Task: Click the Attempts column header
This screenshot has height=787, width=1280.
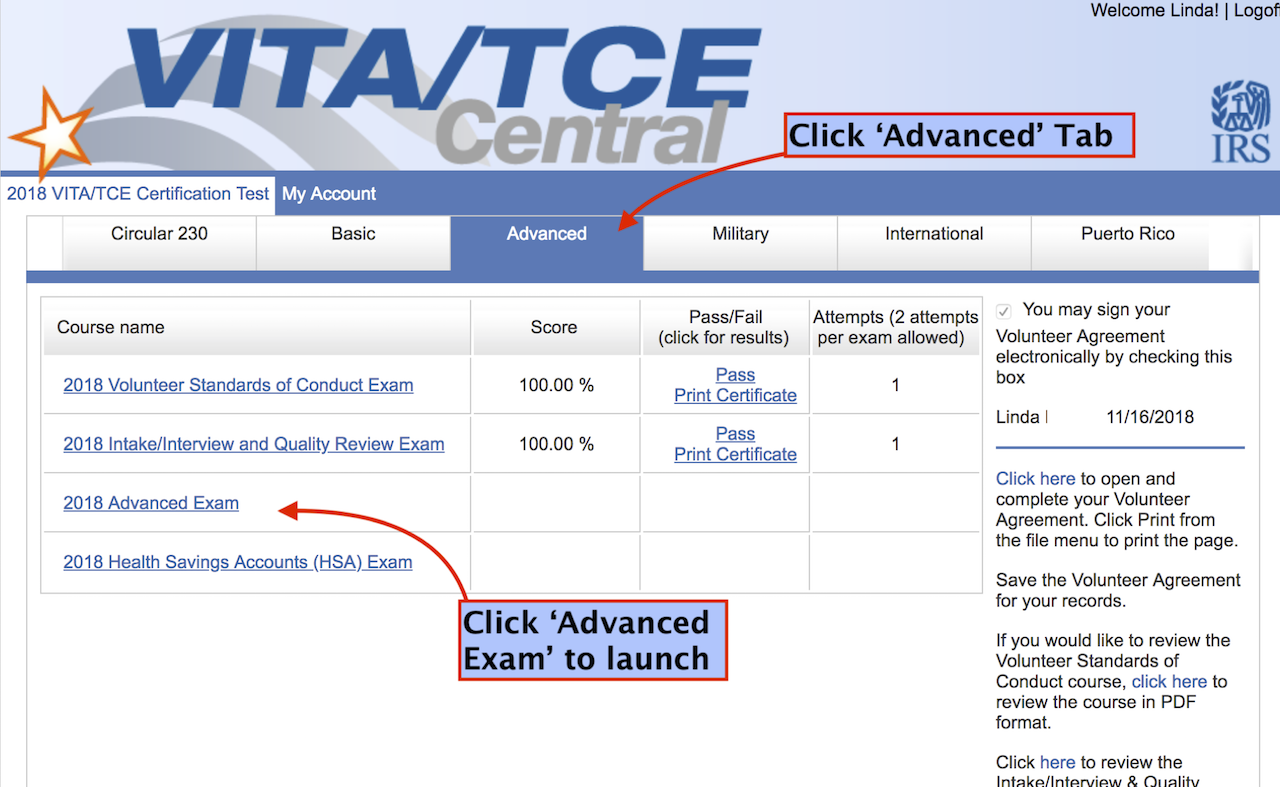Action: click(895, 327)
